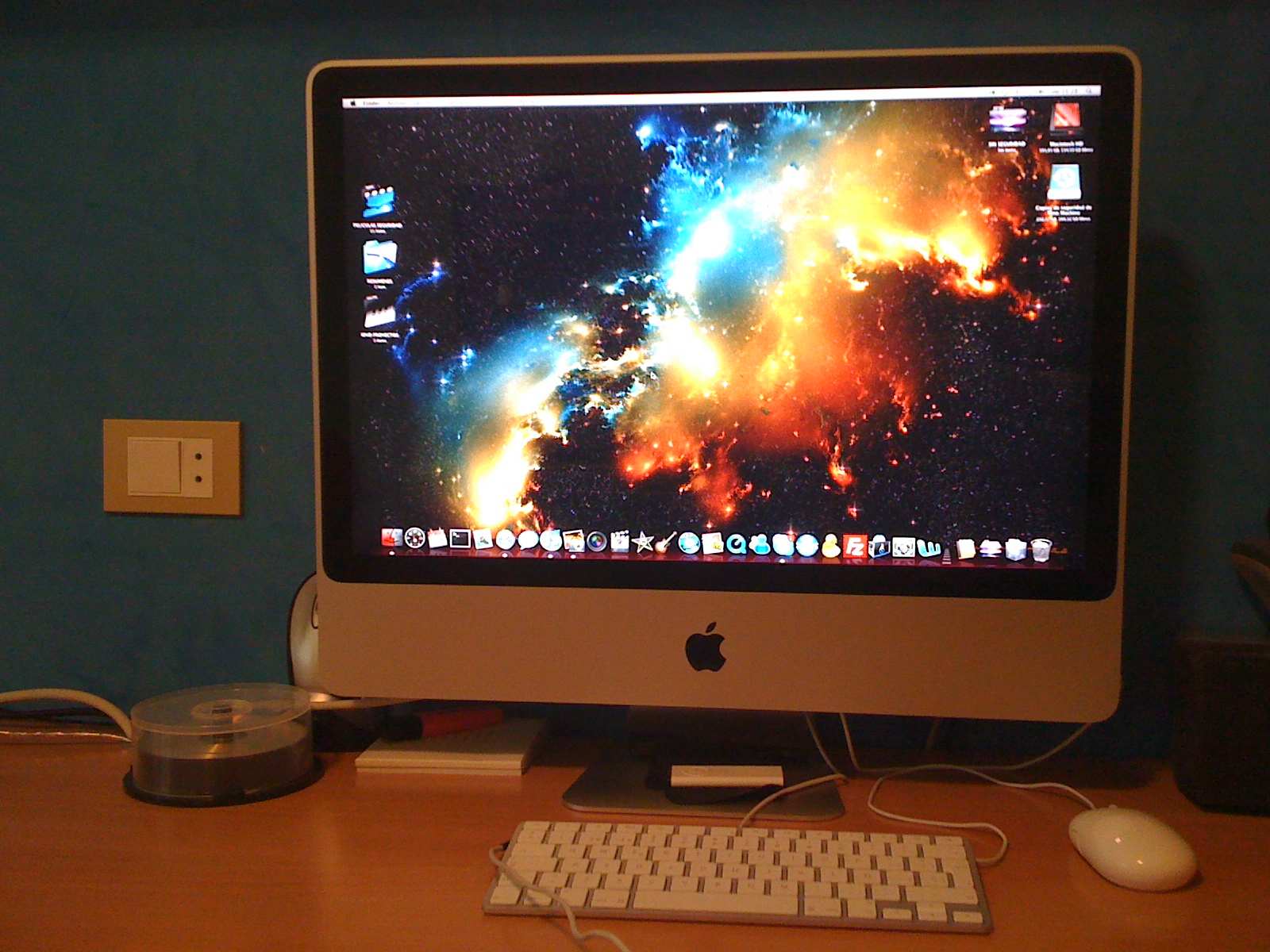This screenshot has width=1270, height=952.
Task: Click the Spotlight search icon
Action: (1090, 91)
